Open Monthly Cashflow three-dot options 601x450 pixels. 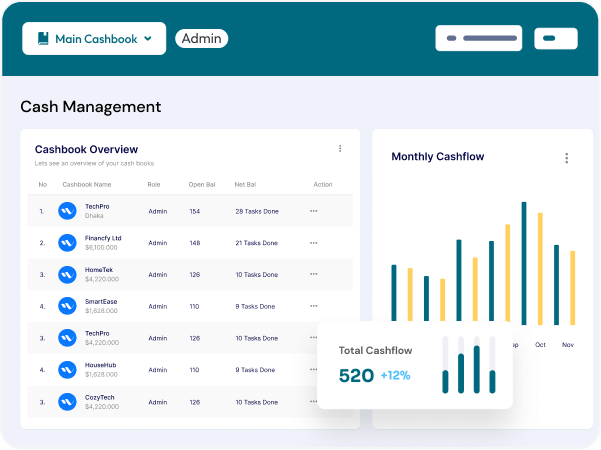(x=567, y=158)
